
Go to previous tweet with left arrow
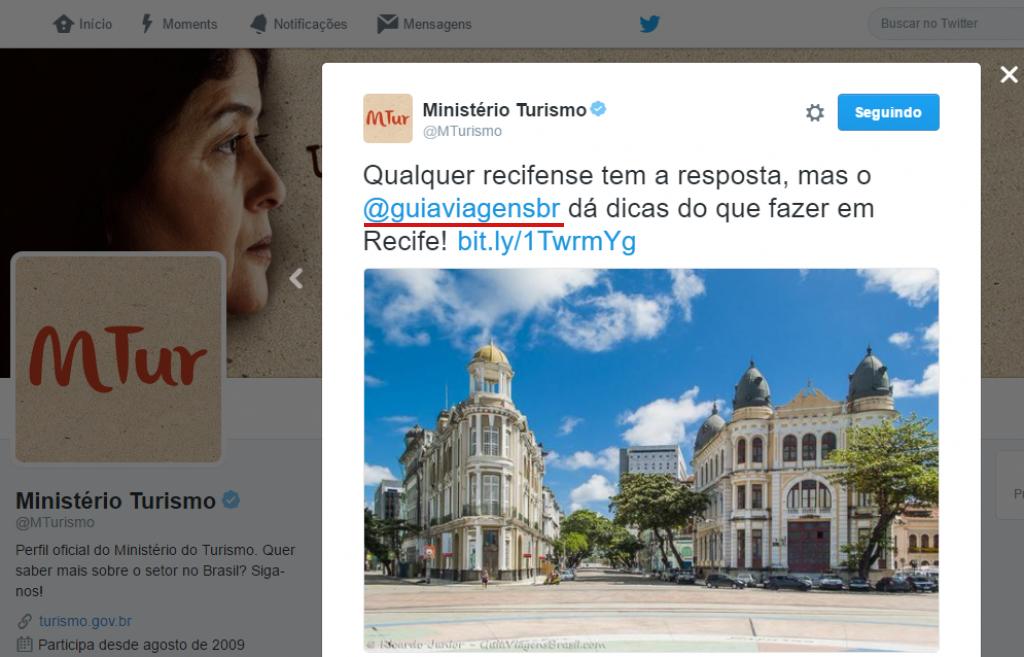click(296, 279)
